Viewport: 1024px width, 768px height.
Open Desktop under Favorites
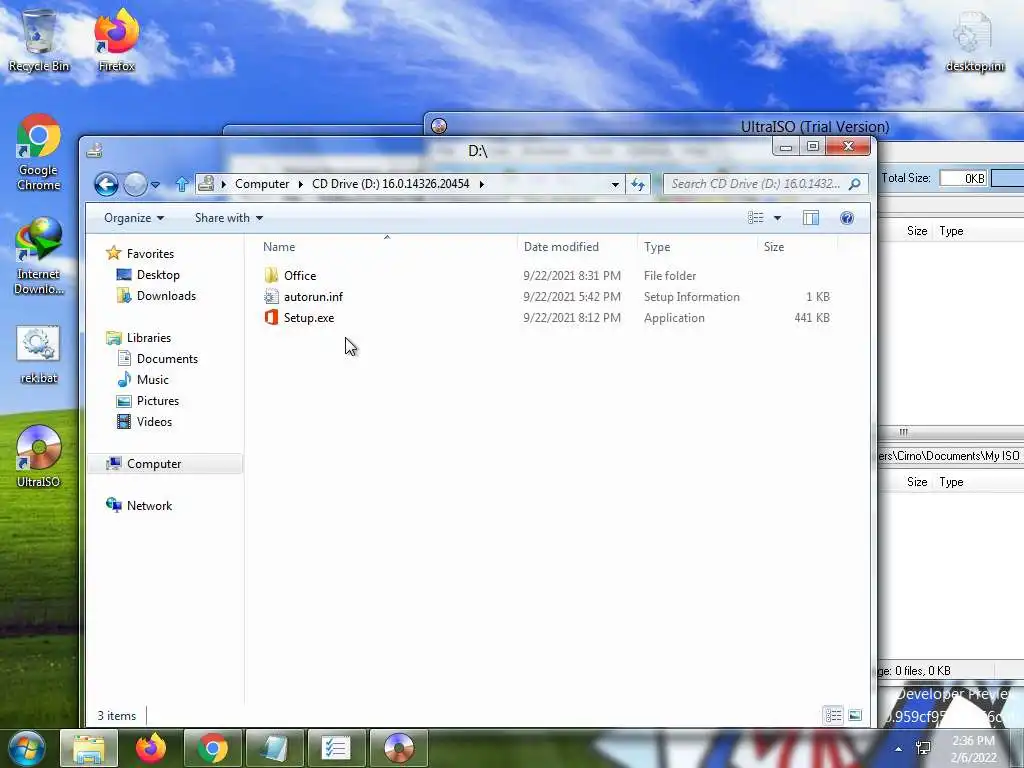pyautogui.click(x=157, y=275)
